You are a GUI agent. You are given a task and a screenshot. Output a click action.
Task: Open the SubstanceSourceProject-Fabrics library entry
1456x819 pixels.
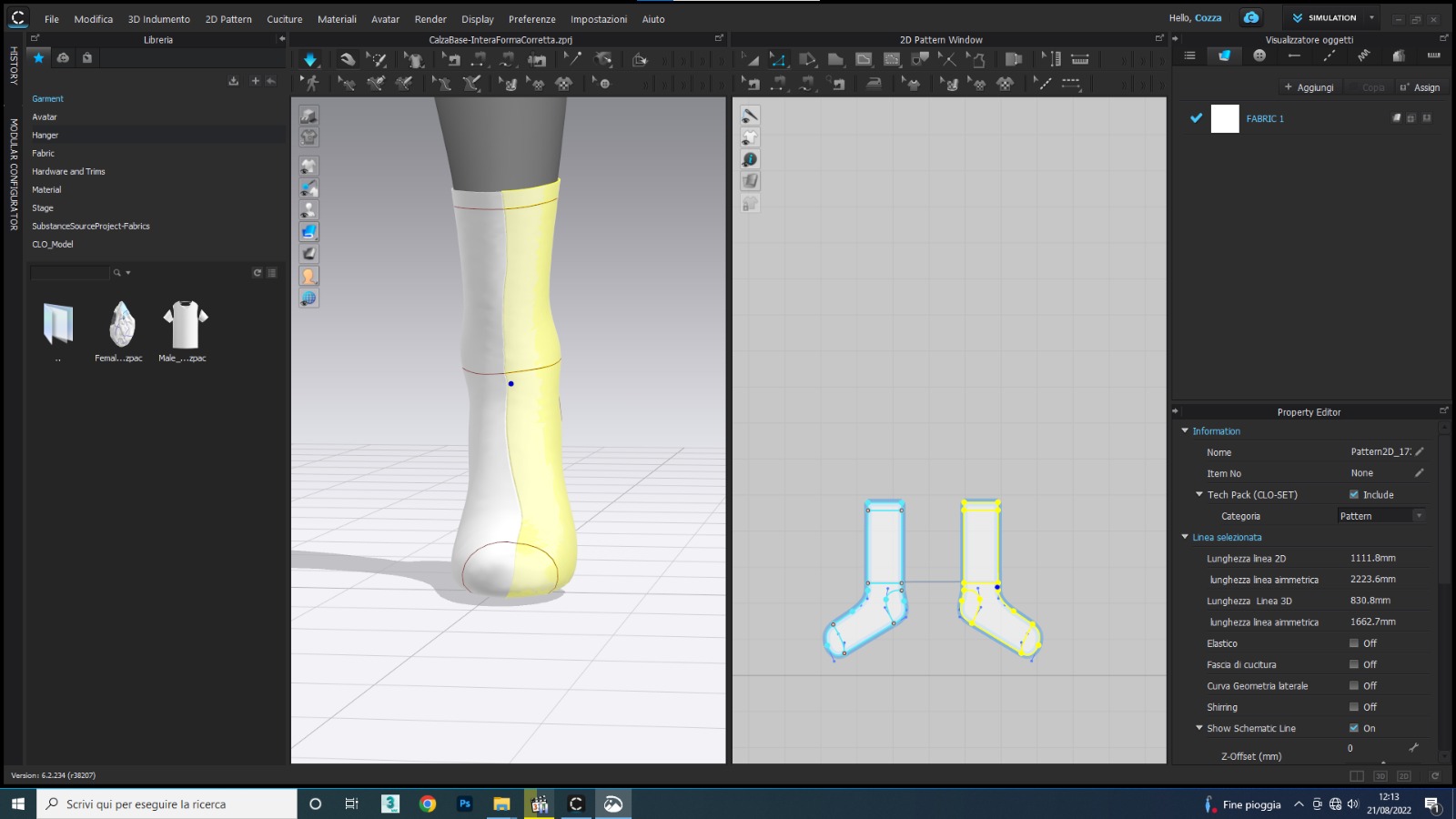[x=91, y=226]
